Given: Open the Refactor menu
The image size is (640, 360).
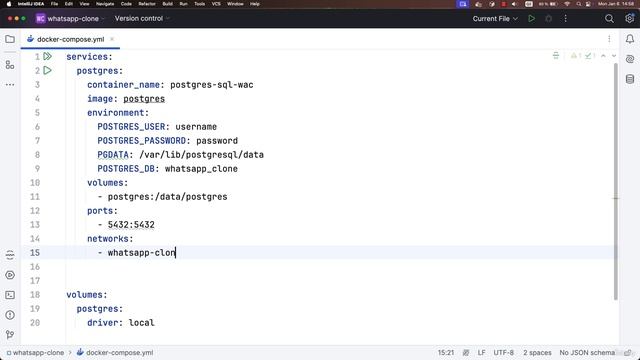Looking at the screenshot, I should click(147, 4).
